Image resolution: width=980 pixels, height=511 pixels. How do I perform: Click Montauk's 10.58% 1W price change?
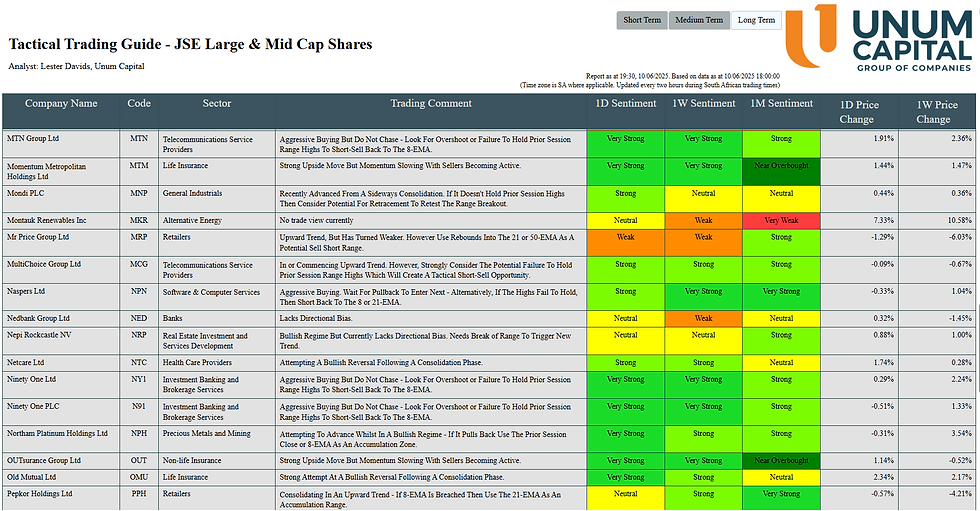(x=959, y=221)
